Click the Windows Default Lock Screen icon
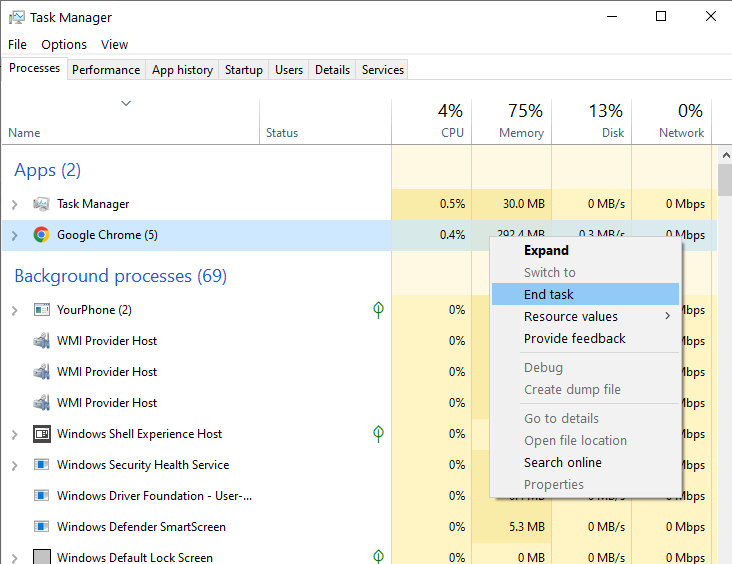 pyautogui.click(x=42, y=557)
